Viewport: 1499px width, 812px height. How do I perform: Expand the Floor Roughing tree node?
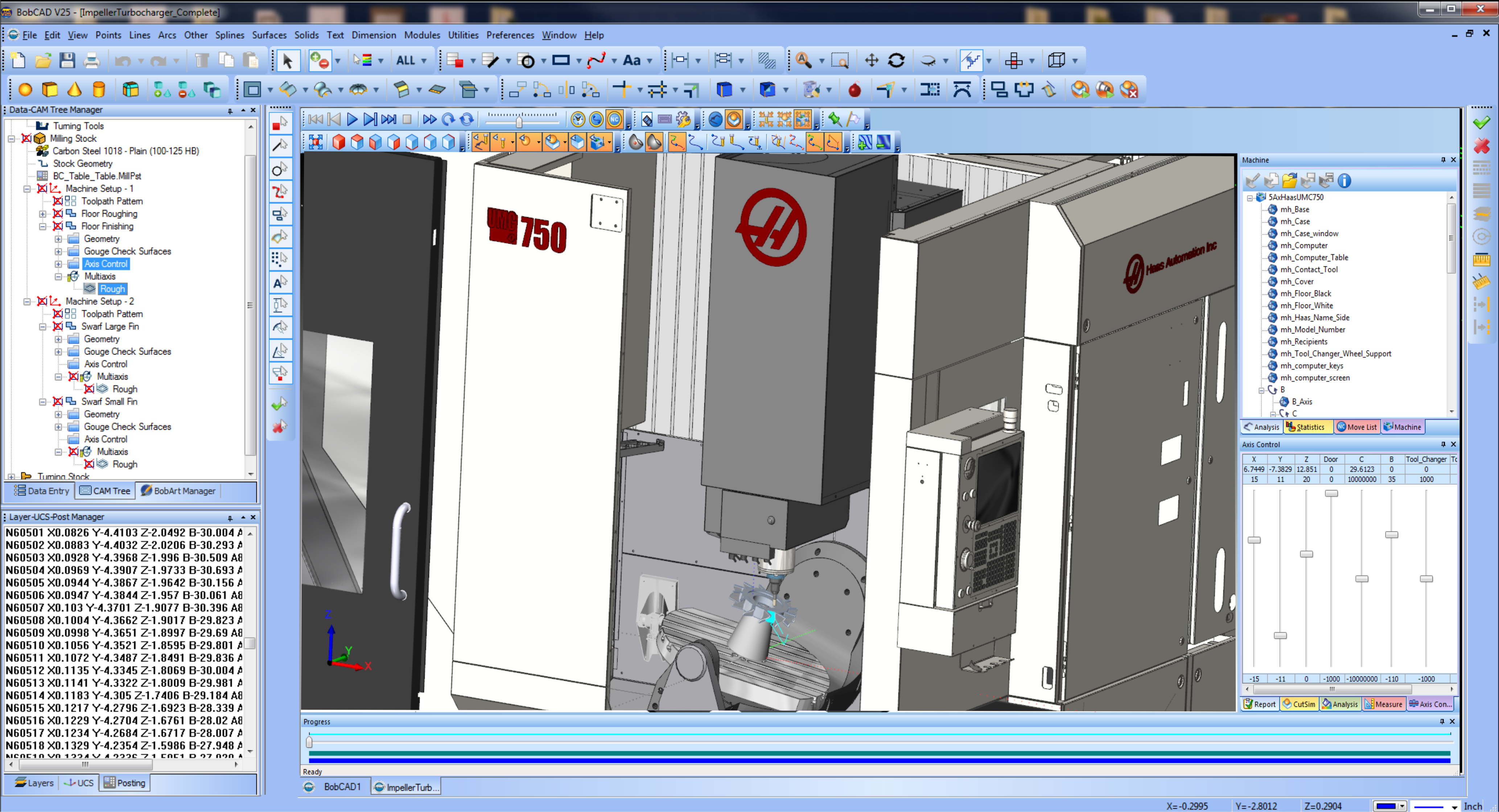tap(42, 214)
